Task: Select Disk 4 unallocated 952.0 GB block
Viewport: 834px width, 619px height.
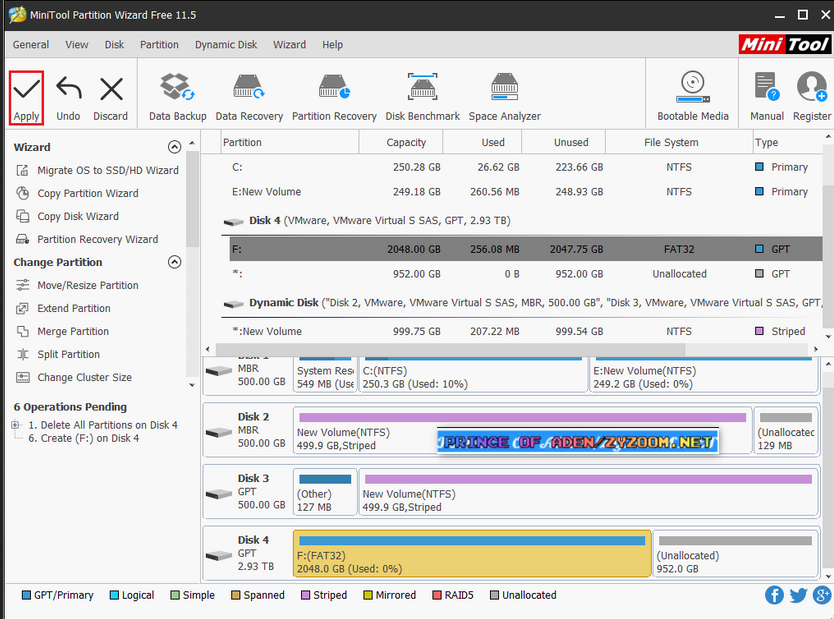Action: [x=736, y=554]
